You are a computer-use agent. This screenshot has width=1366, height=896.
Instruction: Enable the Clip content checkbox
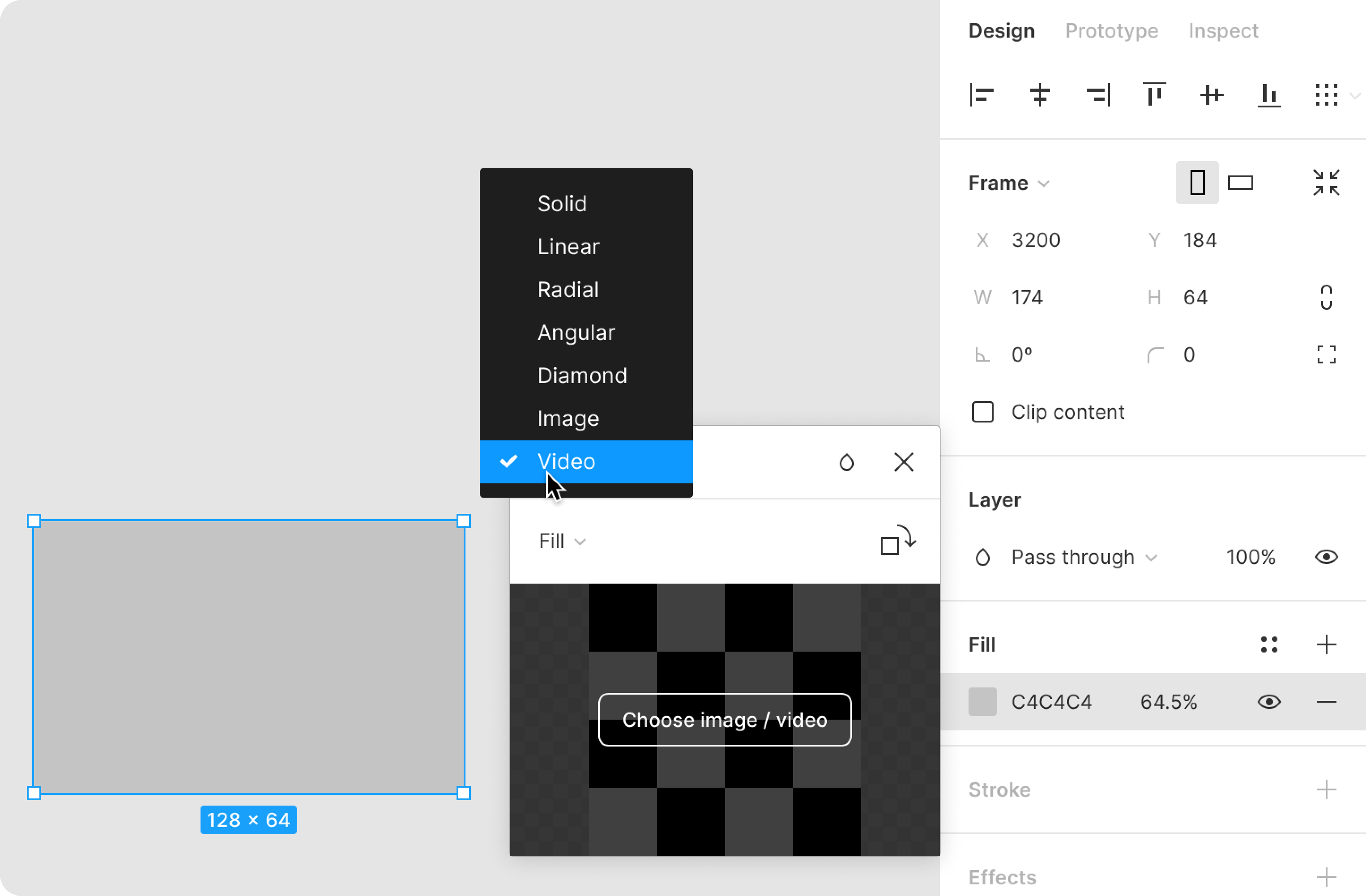(x=982, y=412)
